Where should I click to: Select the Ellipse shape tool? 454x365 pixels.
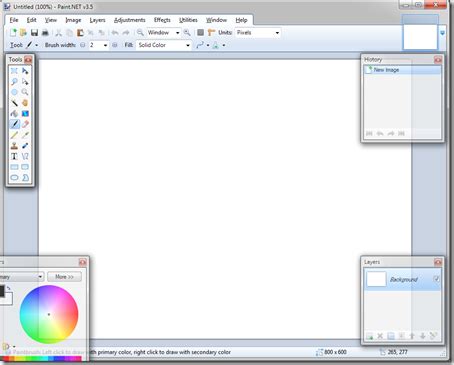coord(14,178)
